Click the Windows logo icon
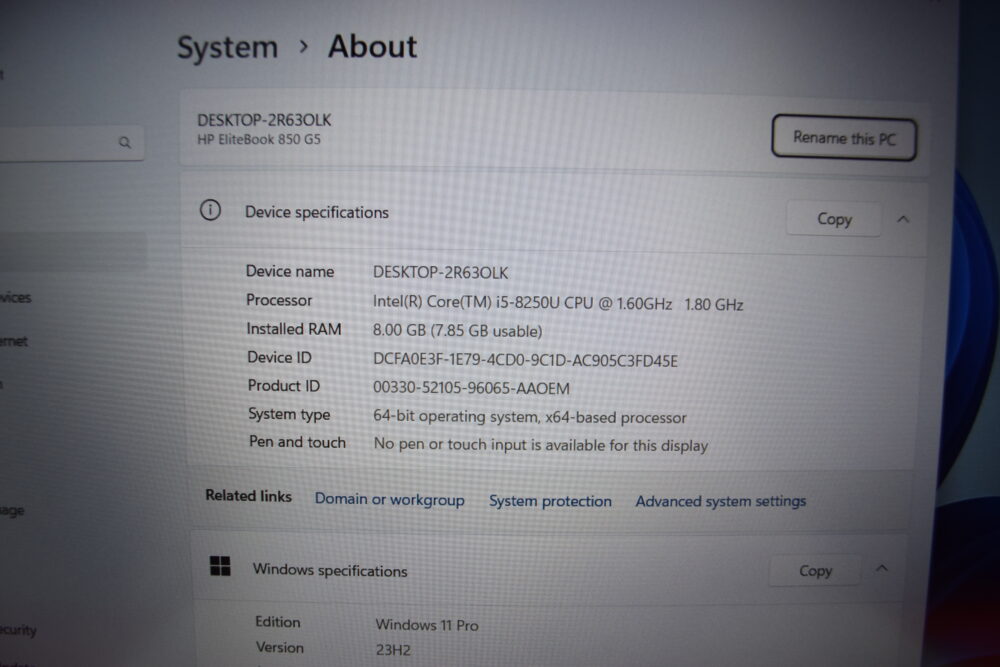The width and height of the screenshot is (1000, 667). tap(220, 565)
